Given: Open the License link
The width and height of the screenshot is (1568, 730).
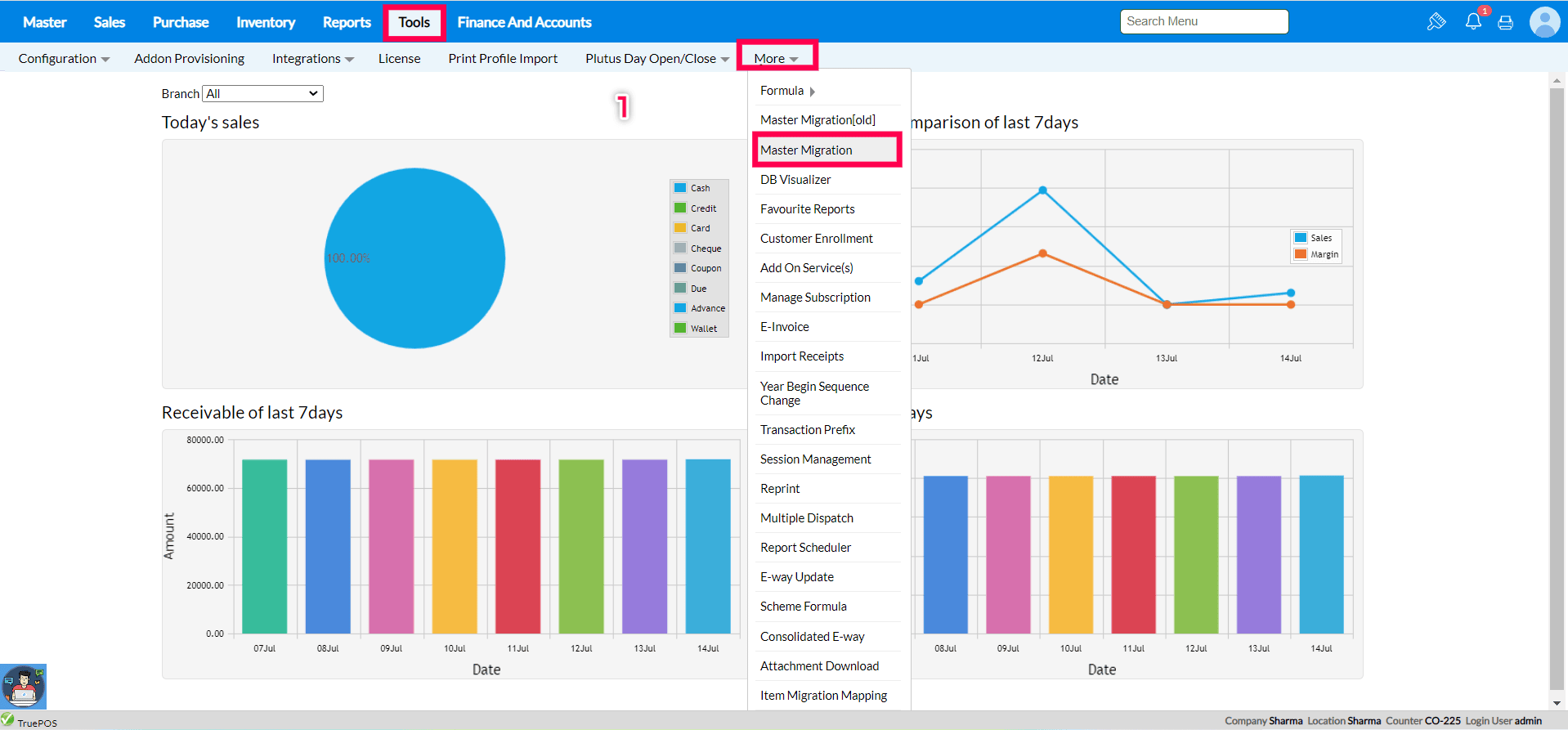Looking at the screenshot, I should pyautogui.click(x=399, y=59).
